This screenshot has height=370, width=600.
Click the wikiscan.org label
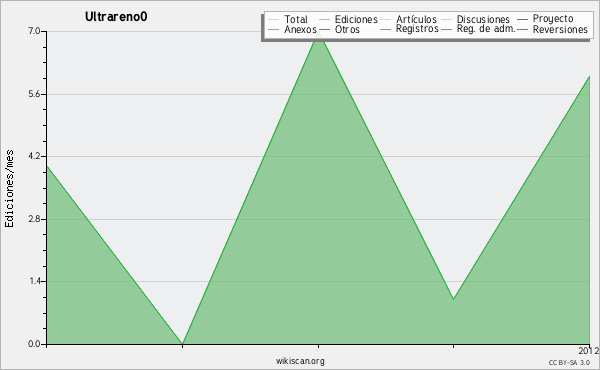(x=300, y=361)
